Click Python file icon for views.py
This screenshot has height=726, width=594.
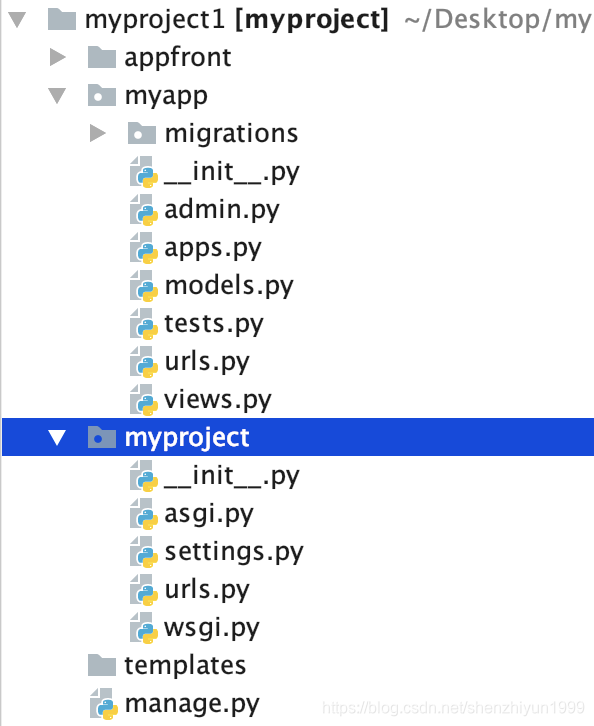click(144, 400)
